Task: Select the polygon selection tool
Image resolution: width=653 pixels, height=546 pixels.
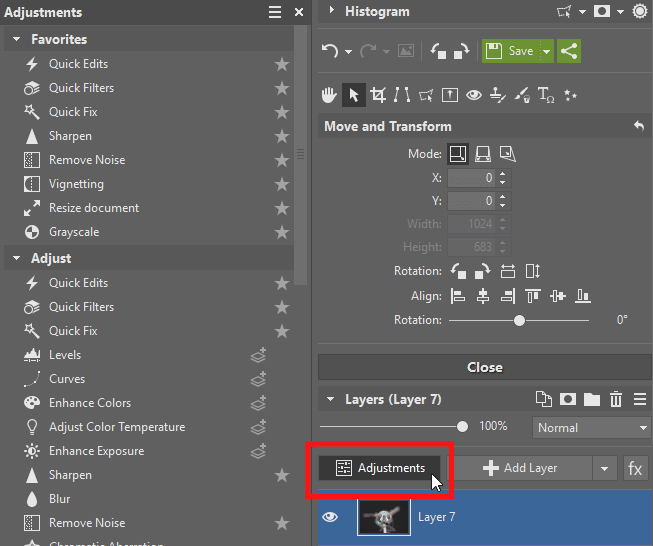Action: (x=426, y=95)
